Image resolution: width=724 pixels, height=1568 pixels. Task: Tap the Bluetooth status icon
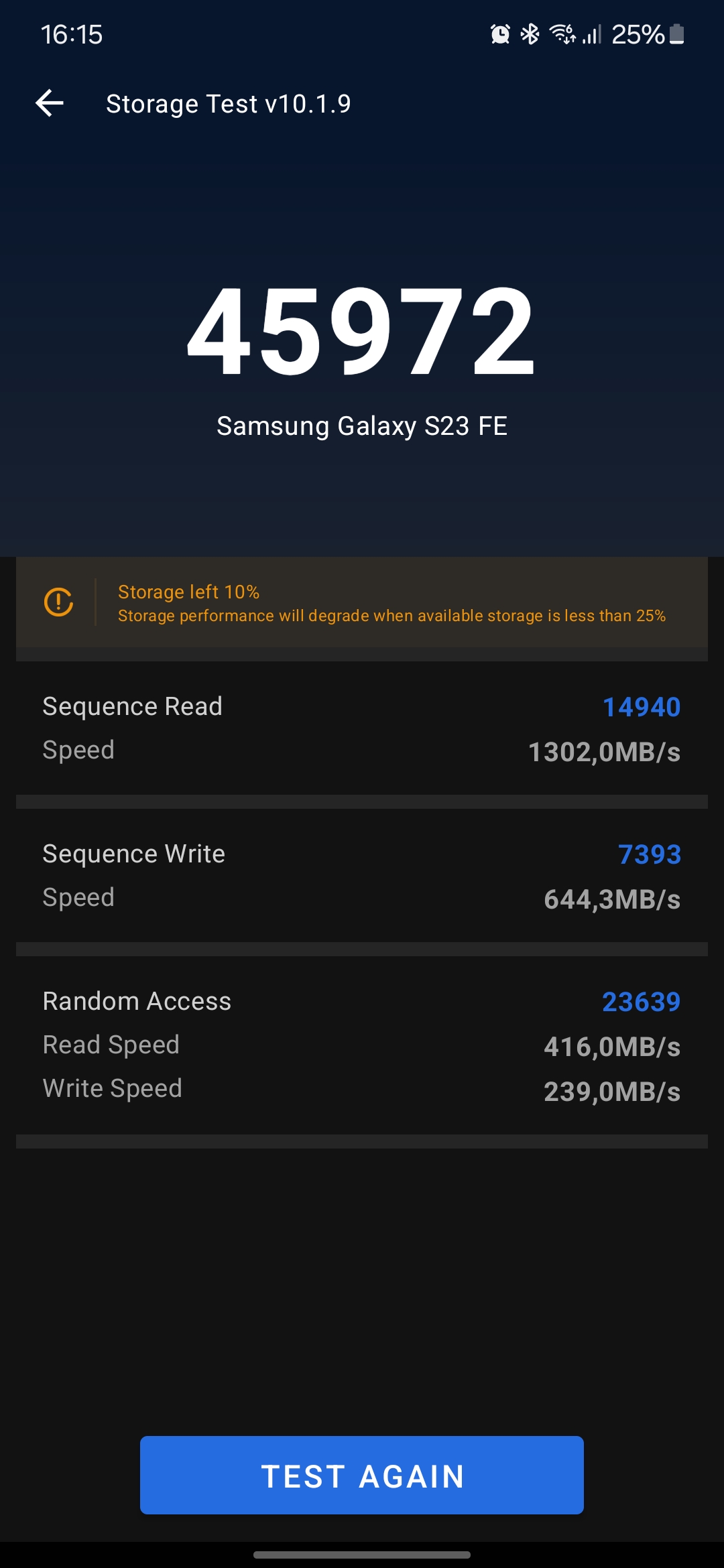[x=530, y=34]
